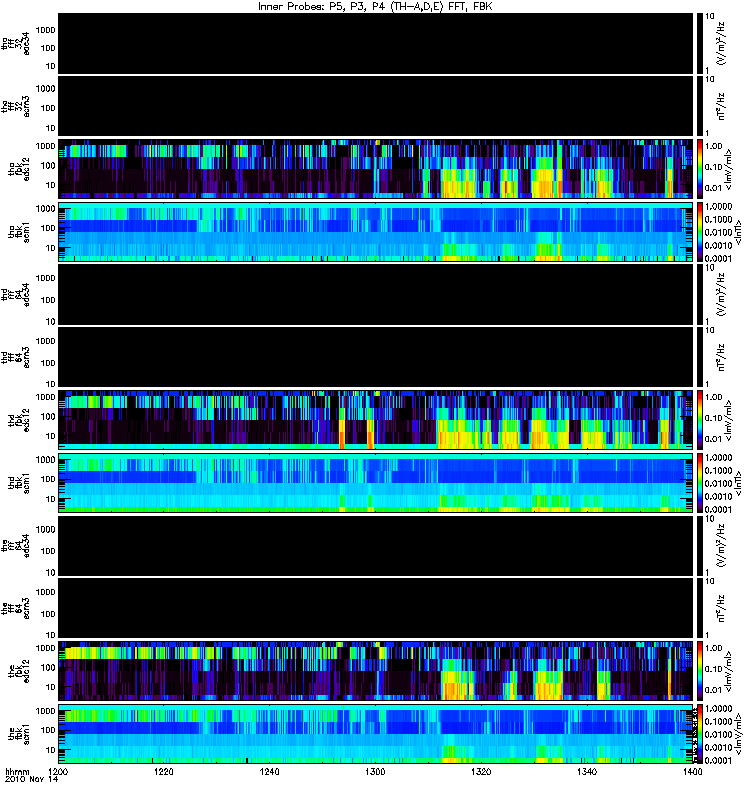
Task: Click the '(V/m)²/Hz' unit label beside tha edc34
Action: 721,43
